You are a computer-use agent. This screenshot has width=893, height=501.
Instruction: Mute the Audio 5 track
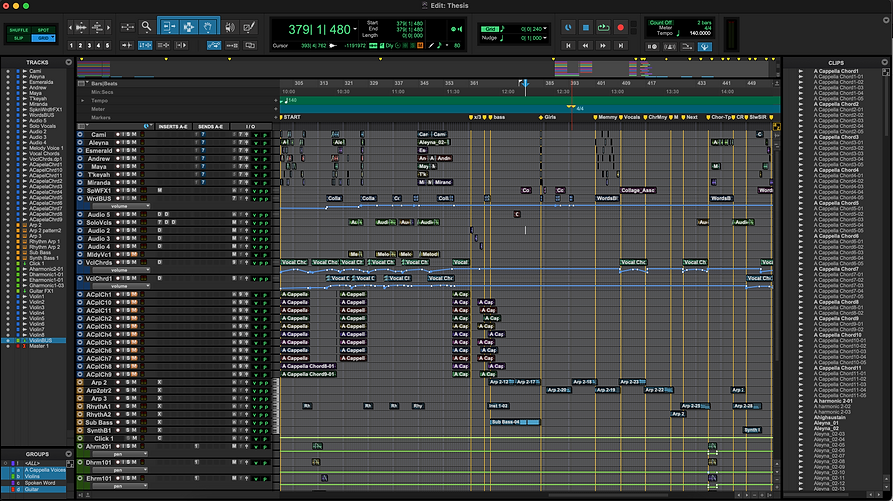pyautogui.click(x=134, y=215)
